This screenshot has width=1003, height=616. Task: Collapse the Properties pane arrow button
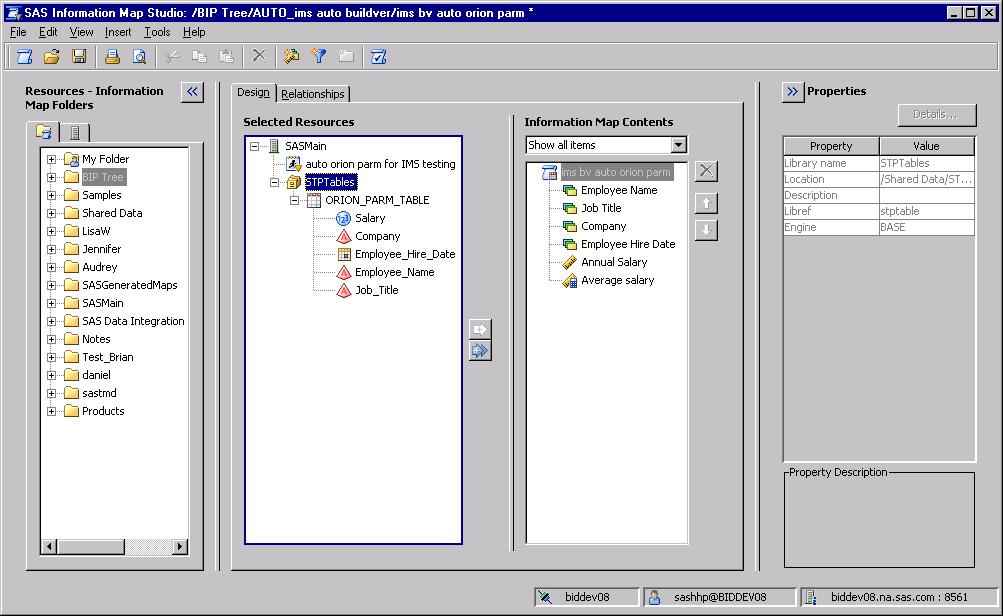tap(793, 92)
